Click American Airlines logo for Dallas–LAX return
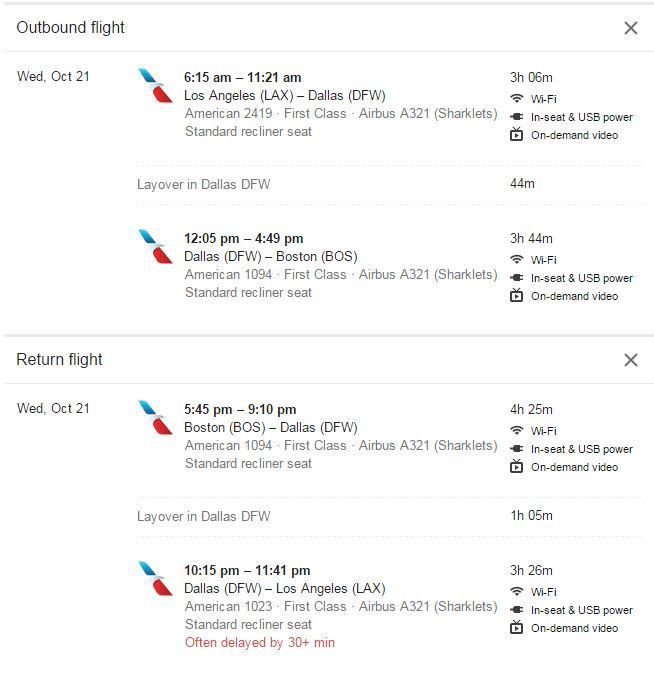The image size is (654, 677). click(x=155, y=578)
